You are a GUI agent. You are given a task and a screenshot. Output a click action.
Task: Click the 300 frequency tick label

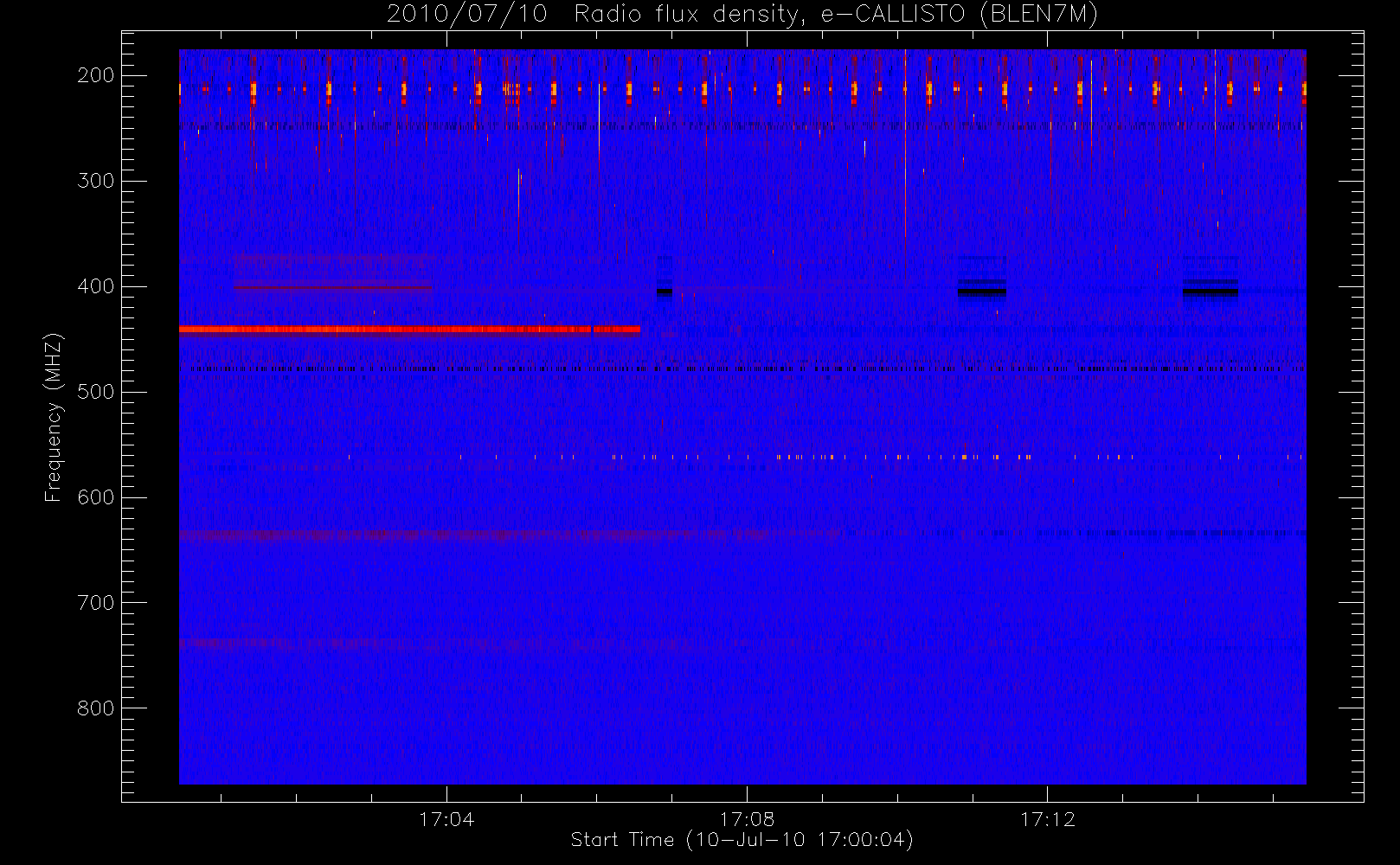(x=96, y=181)
